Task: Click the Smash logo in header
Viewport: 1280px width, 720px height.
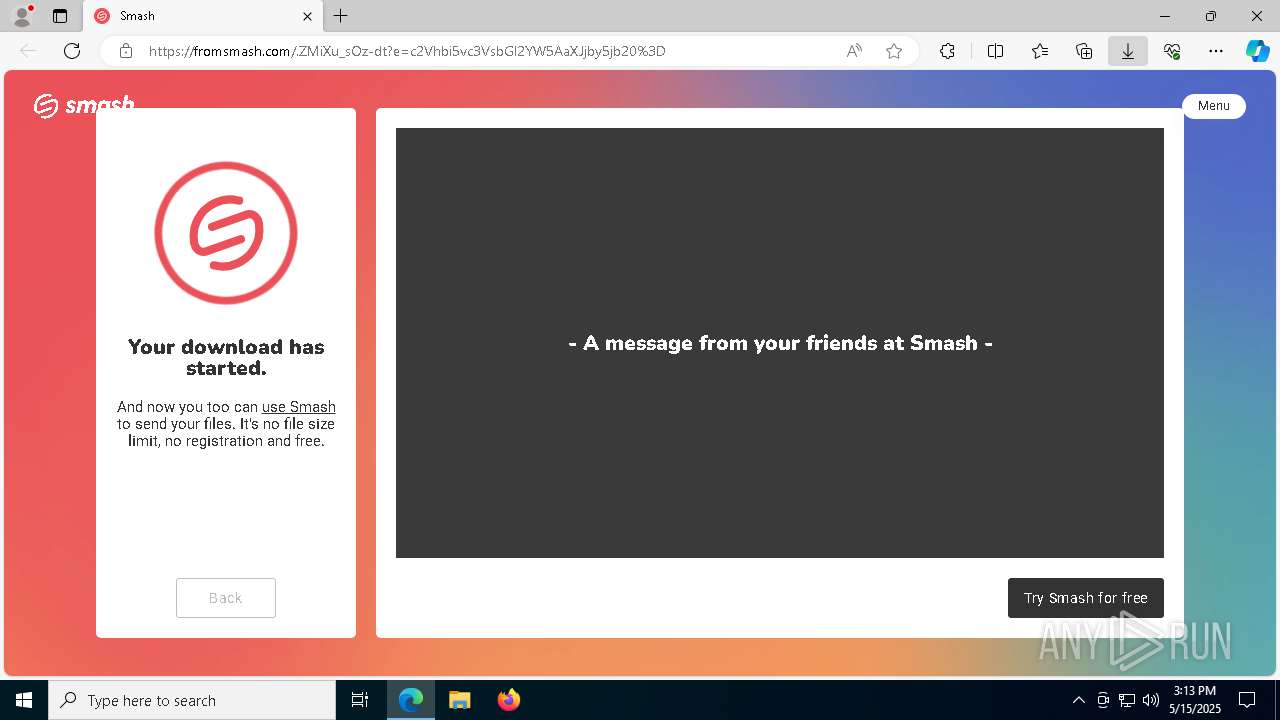Action: click(84, 105)
